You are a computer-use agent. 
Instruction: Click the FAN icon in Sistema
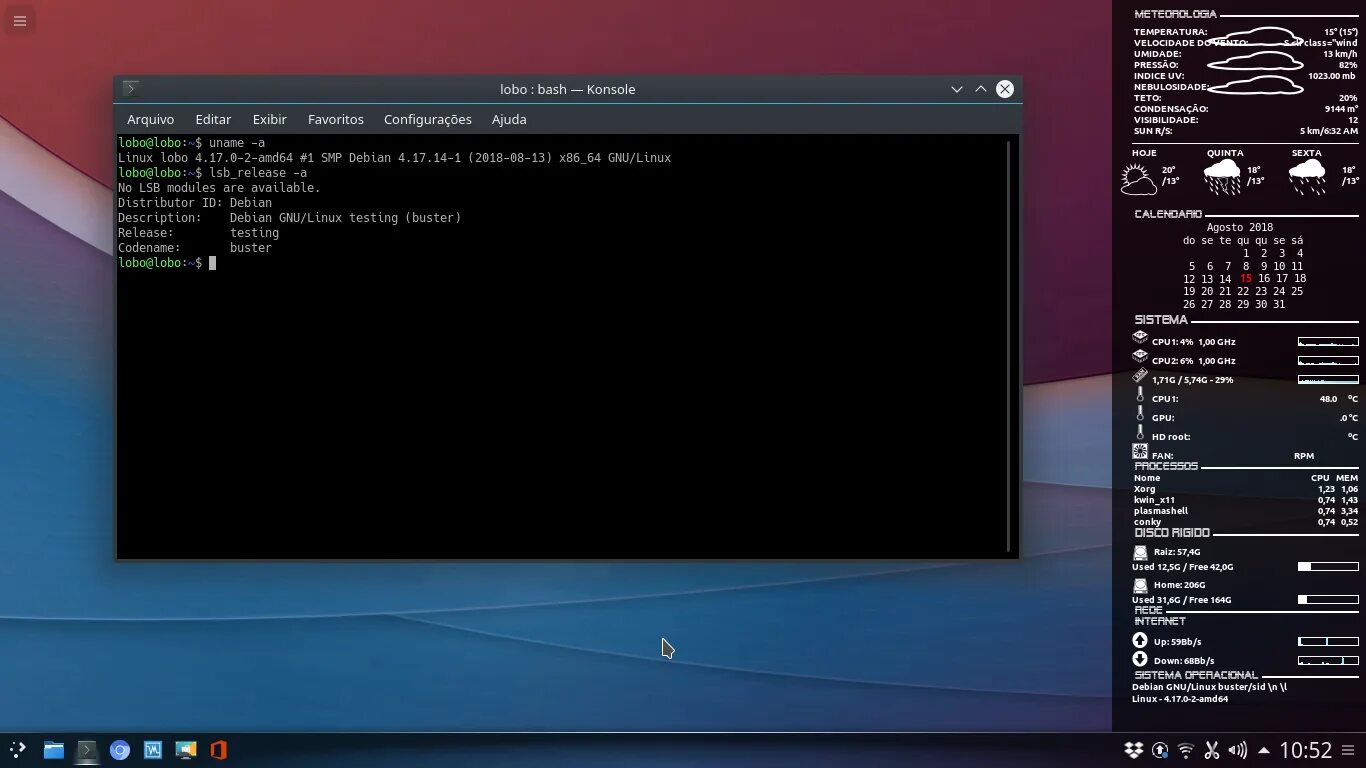pos(1140,452)
